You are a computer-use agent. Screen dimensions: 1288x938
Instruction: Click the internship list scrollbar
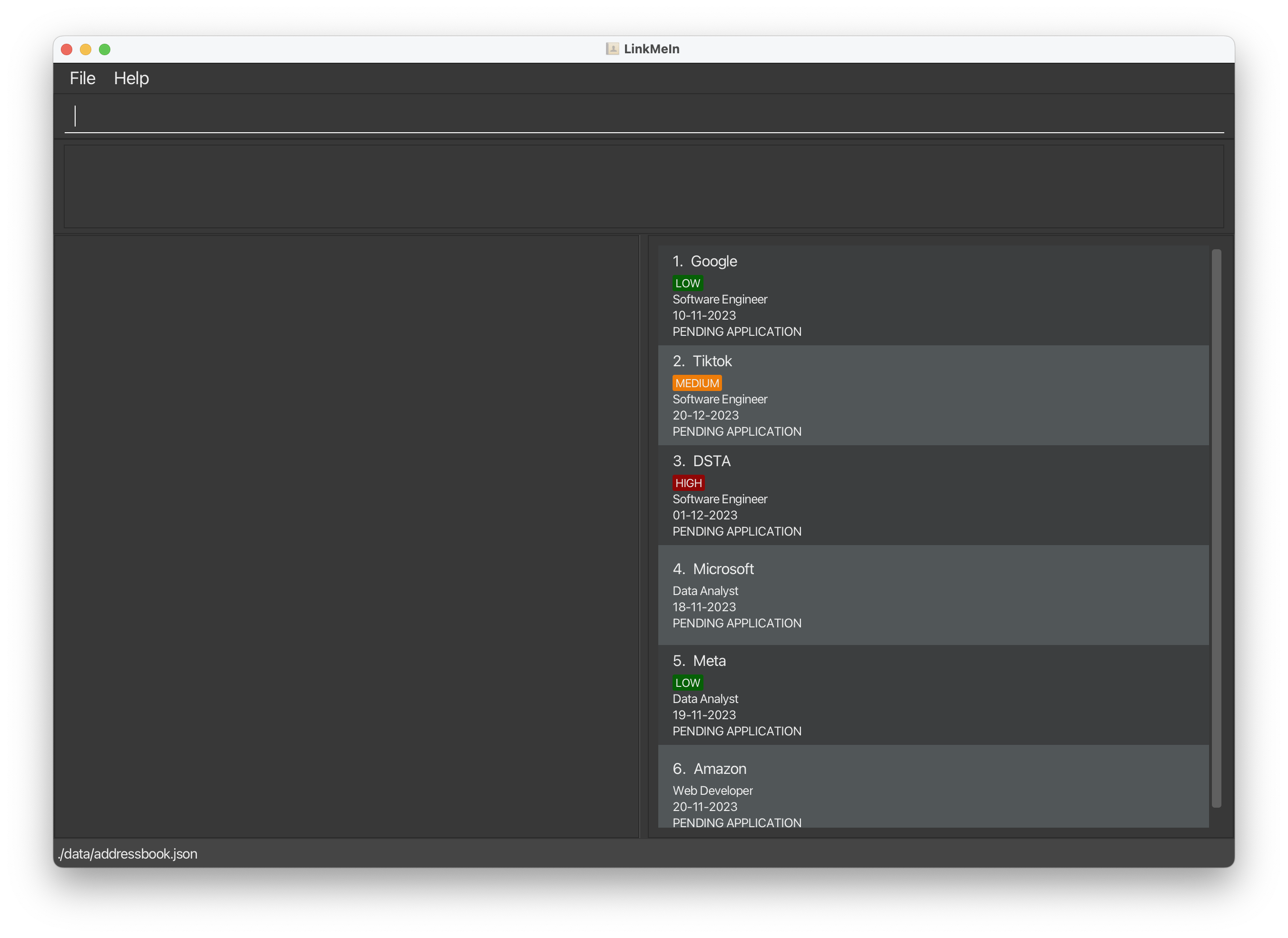pyautogui.click(x=1216, y=528)
